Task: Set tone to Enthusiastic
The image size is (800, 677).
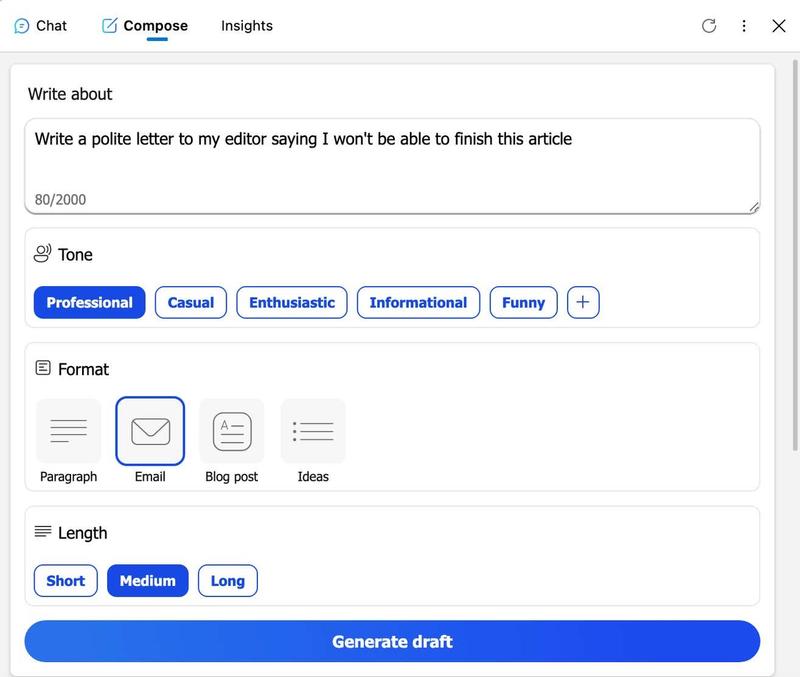Action: click(x=292, y=302)
